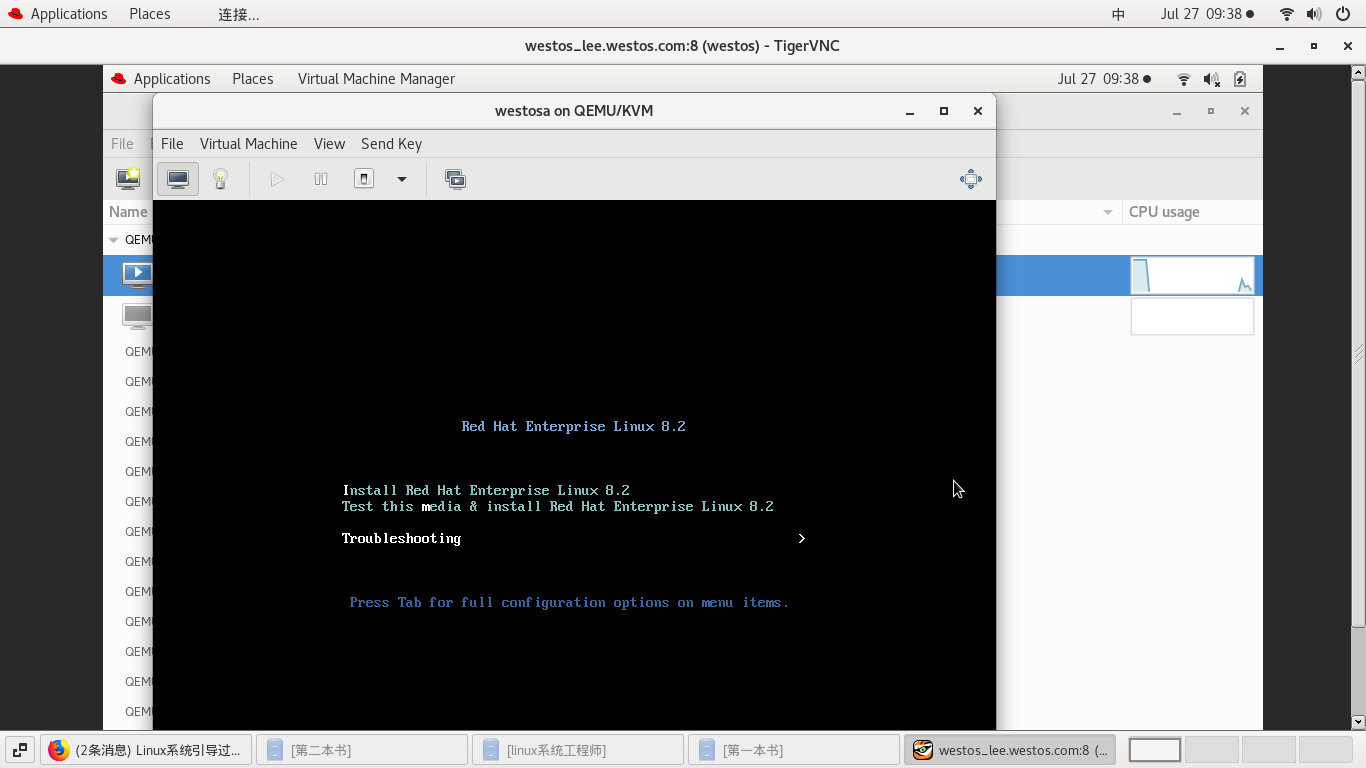
Task: Open the inner desktop clock
Action: pos(1104,79)
